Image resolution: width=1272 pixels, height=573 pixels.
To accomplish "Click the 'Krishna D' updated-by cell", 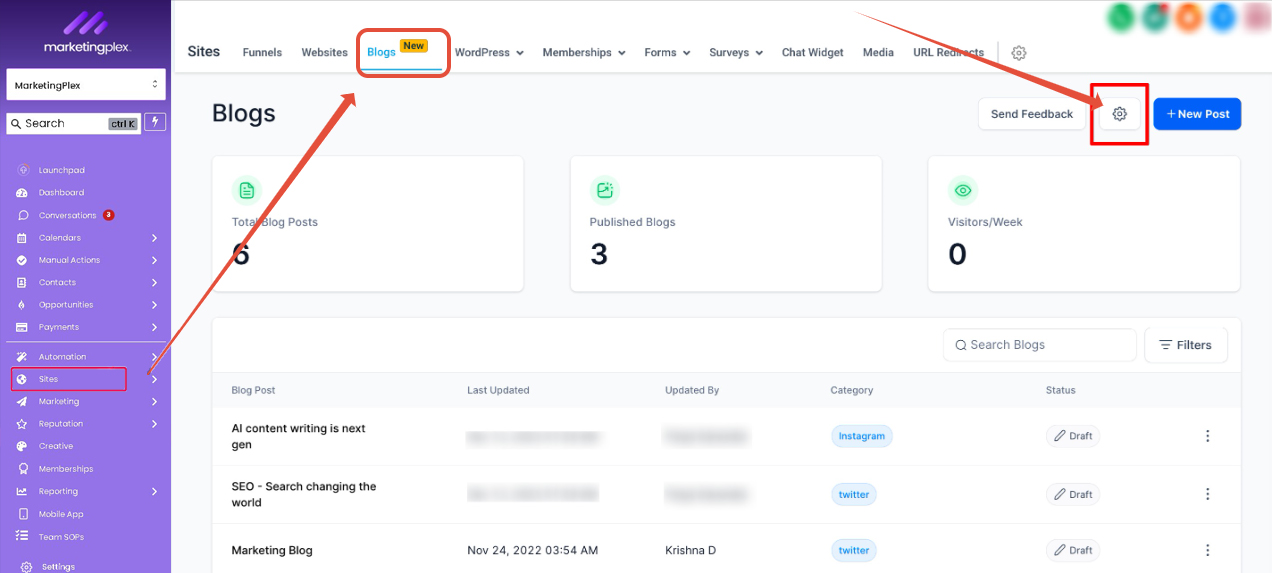I will pyautogui.click(x=690, y=550).
